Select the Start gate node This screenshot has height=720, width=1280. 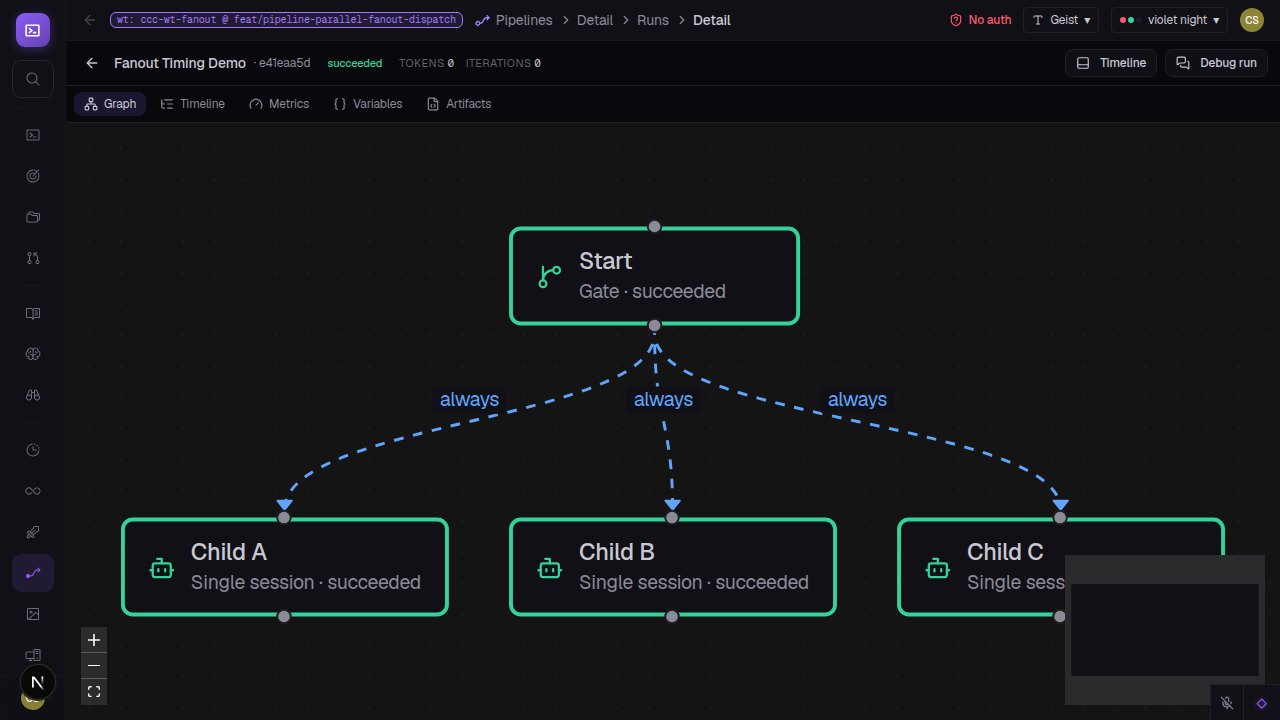[x=655, y=276]
